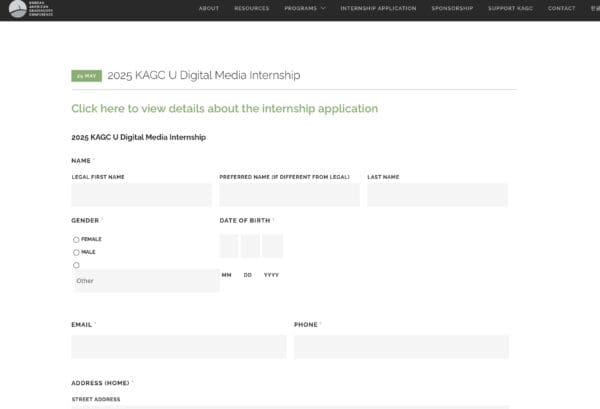Focus the Email input field
Image resolution: width=600 pixels, height=409 pixels.
179,347
